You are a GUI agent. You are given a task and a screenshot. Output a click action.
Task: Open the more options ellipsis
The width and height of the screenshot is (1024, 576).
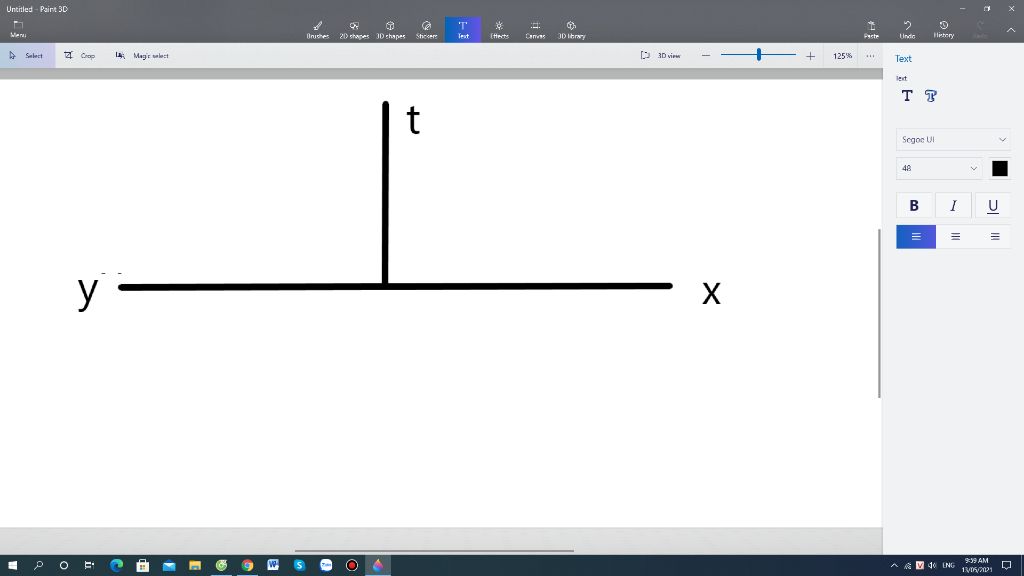click(x=871, y=56)
